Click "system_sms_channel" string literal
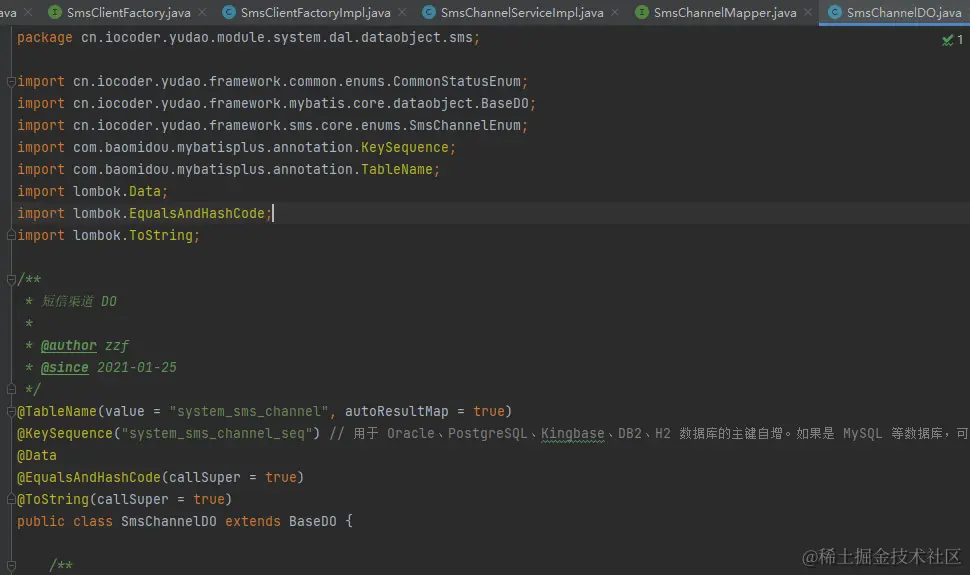Screen dimensions: 970x575 [x=249, y=411]
